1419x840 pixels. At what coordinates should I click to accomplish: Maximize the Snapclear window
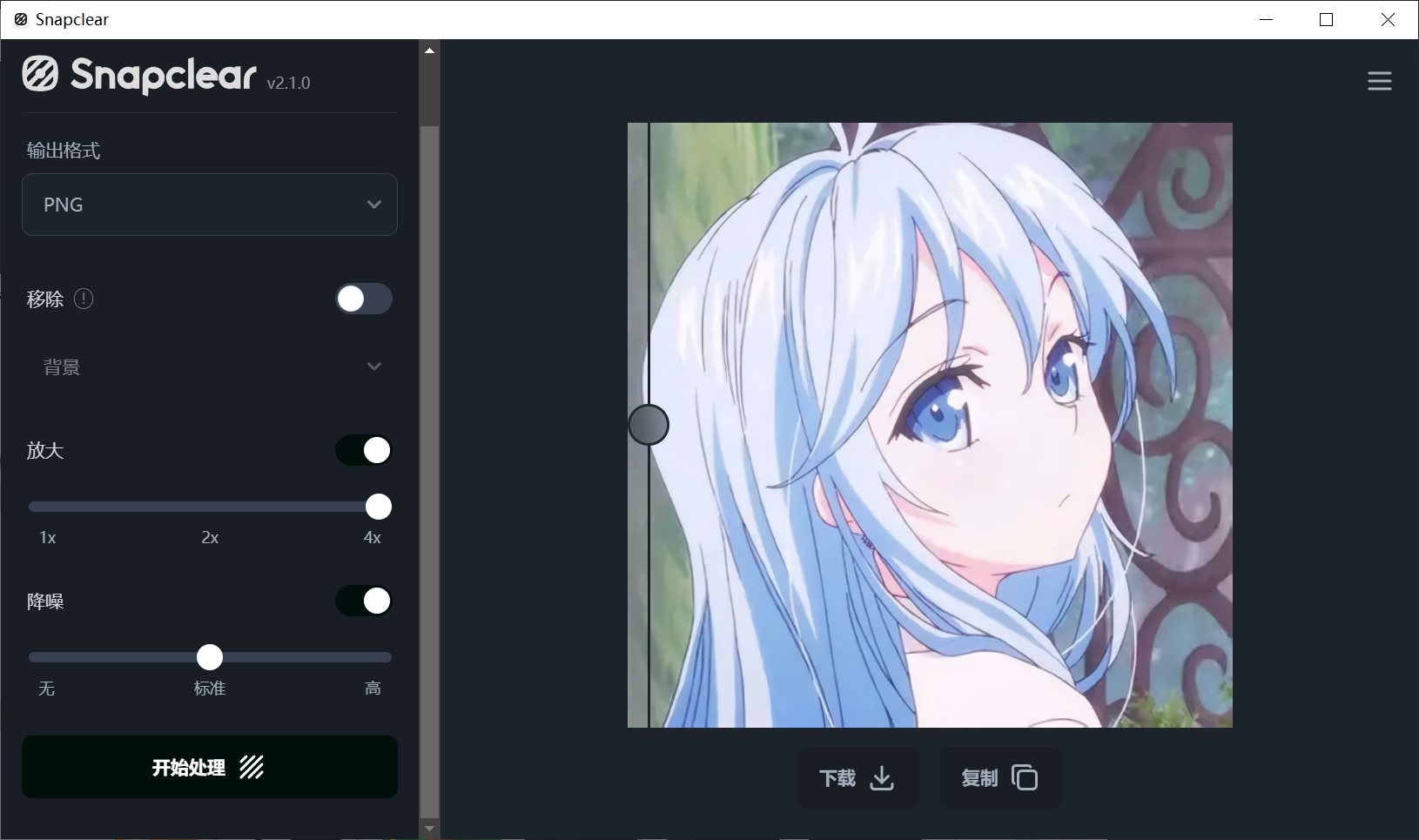point(1327,19)
